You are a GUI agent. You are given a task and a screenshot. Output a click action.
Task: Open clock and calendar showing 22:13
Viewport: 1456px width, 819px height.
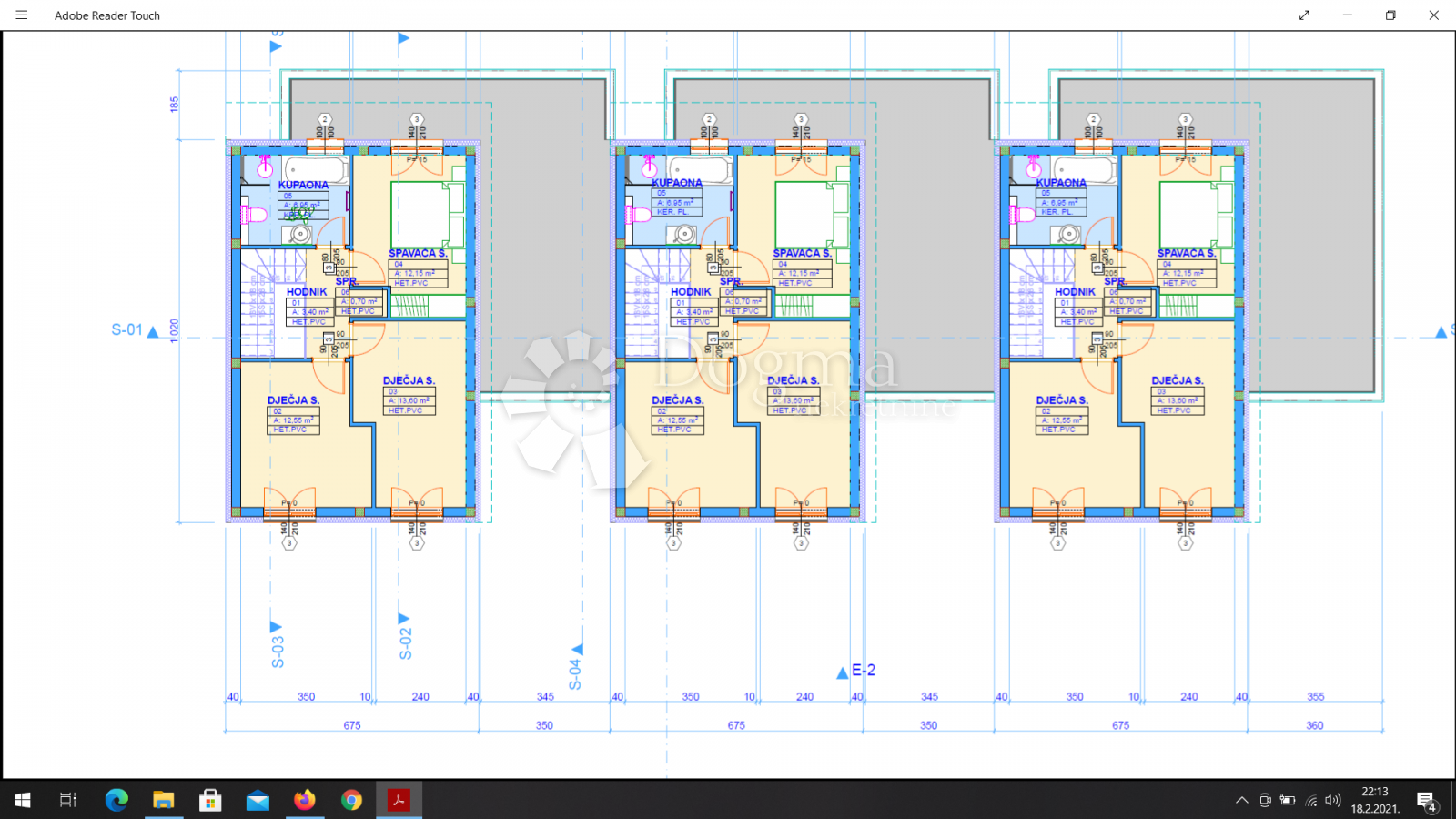coord(1375,800)
